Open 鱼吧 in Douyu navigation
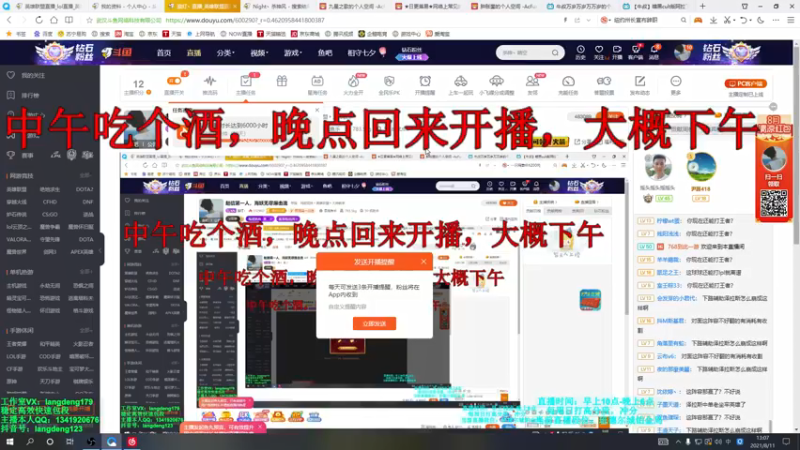Screen dimensions: 800x450 click(324, 53)
